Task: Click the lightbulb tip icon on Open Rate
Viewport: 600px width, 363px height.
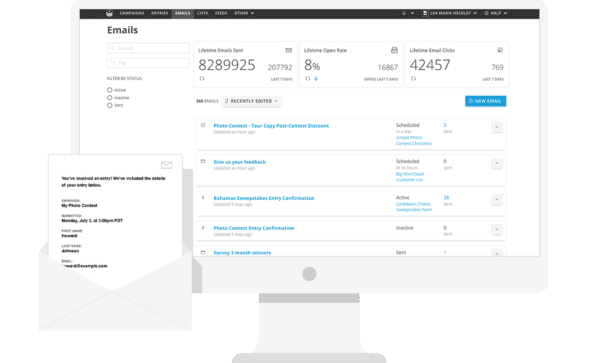Action: (x=316, y=78)
